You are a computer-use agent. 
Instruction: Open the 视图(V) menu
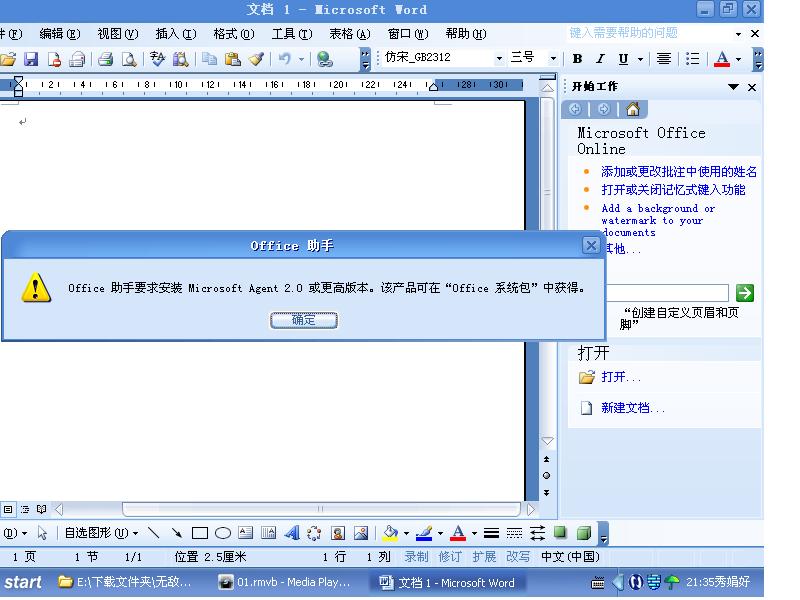click(118, 34)
